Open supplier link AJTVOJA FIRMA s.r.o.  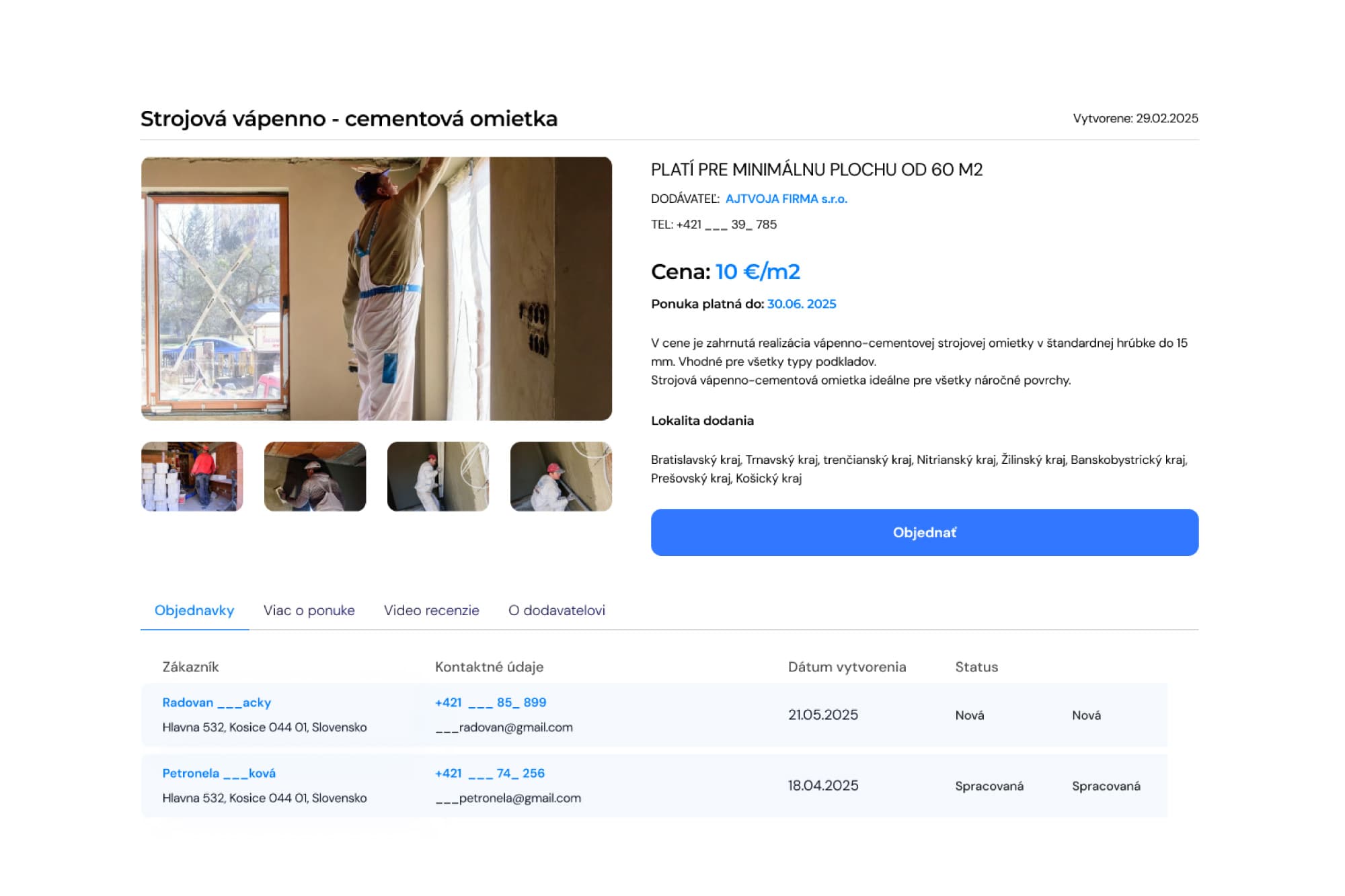[786, 199]
